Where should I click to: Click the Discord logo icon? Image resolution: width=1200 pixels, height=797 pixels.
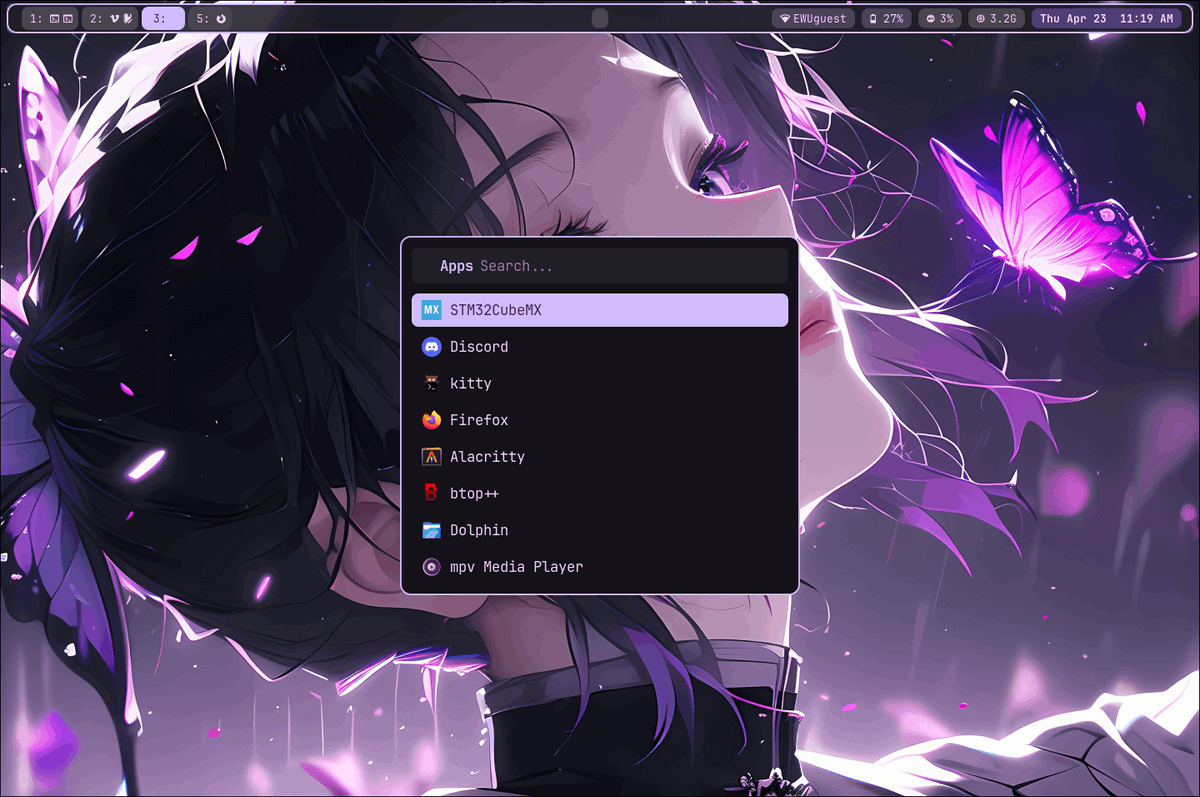click(x=431, y=347)
